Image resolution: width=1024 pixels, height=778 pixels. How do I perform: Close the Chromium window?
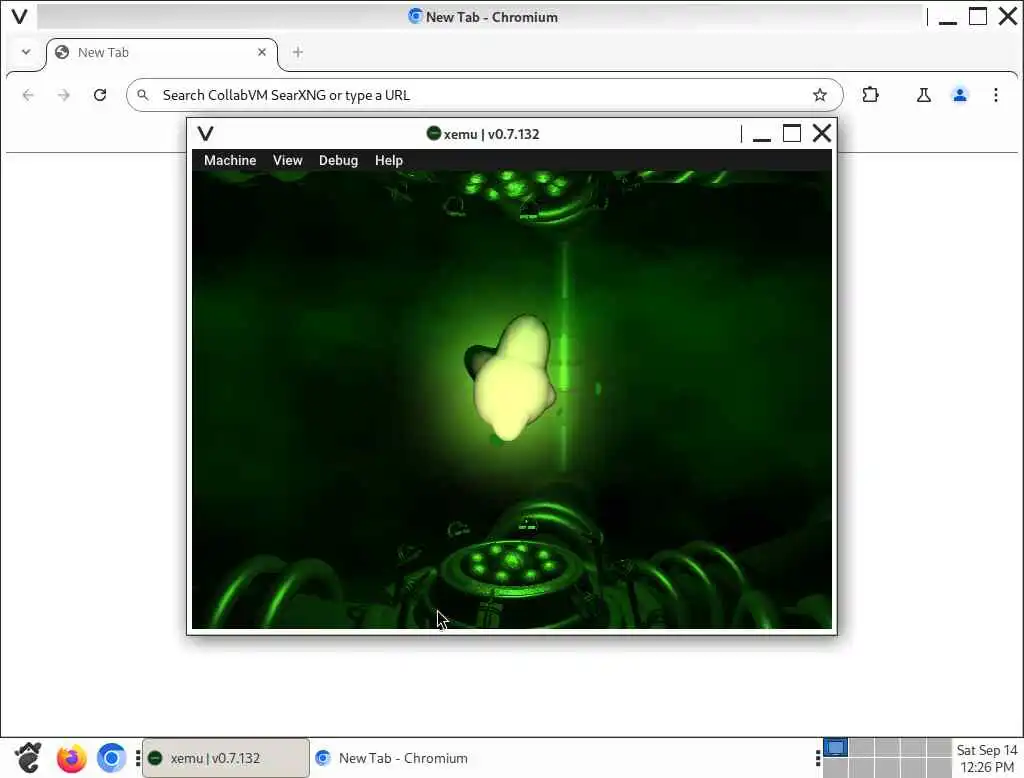click(x=1008, y=16)
